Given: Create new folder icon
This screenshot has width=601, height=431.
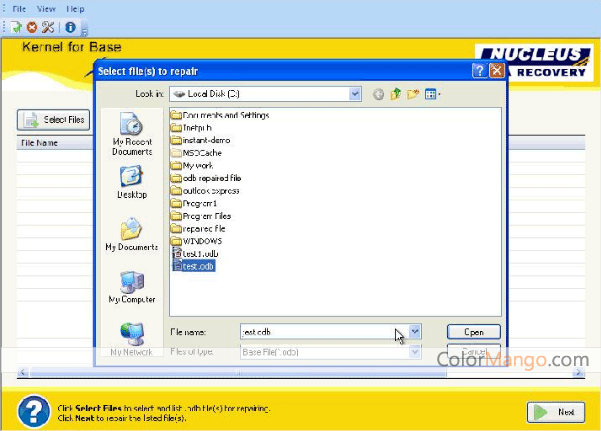Looking at the screenshot, I should (413, 94).
